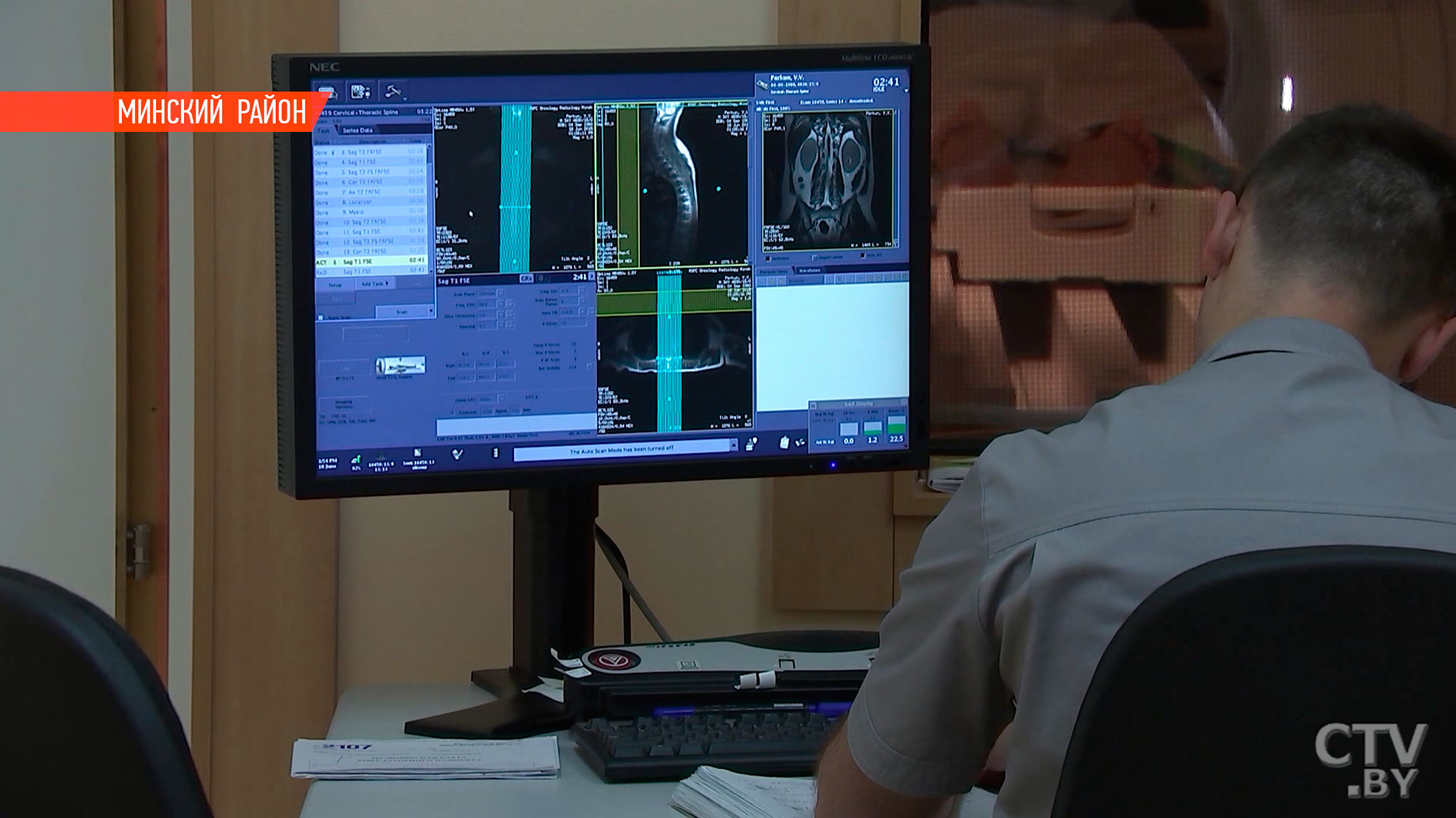Click the arrow beside the 2:41 scan time

click(592, 277)
